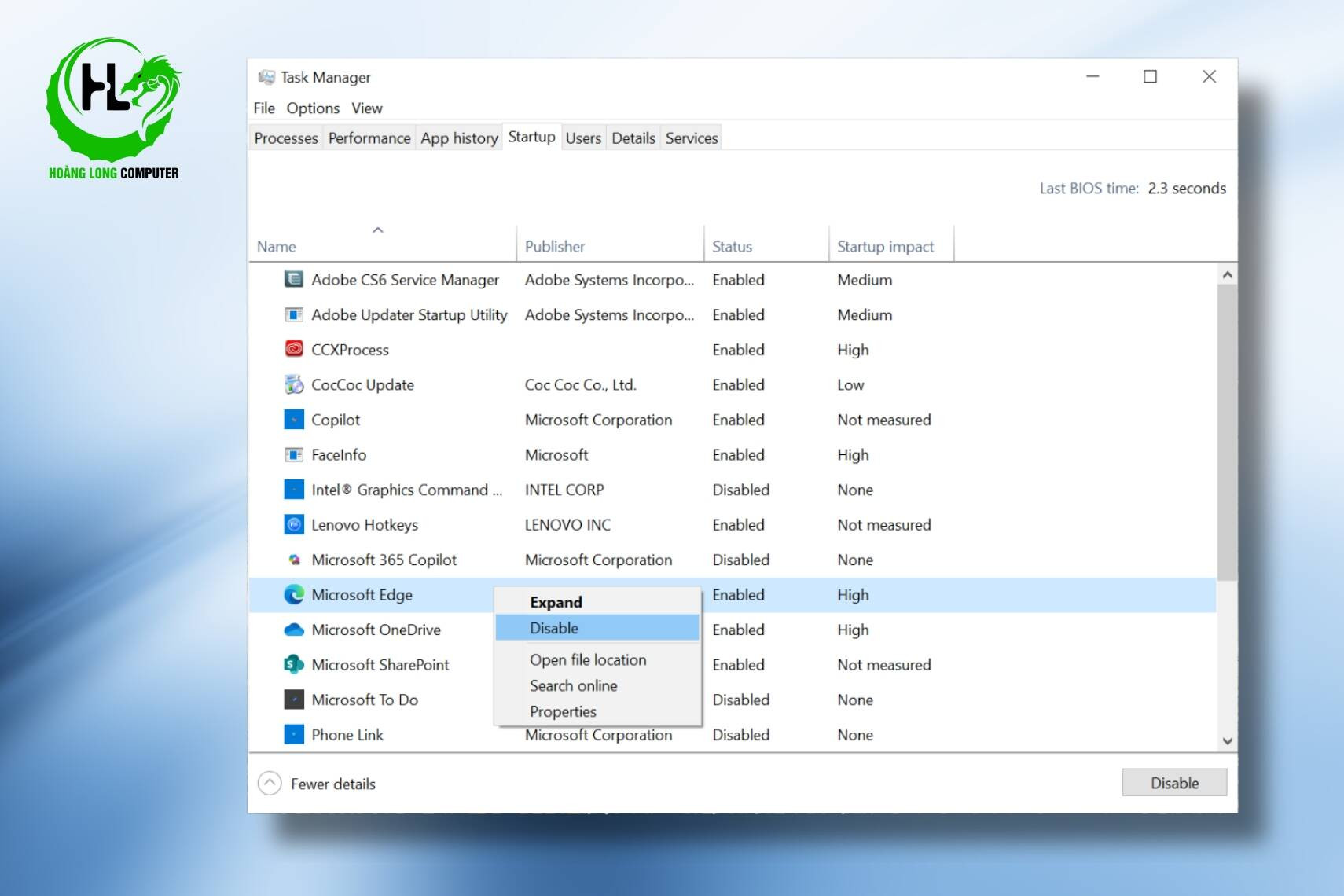Switch to the Services tab
Viewport: 1344px width, 896px height.
point(692,138)
